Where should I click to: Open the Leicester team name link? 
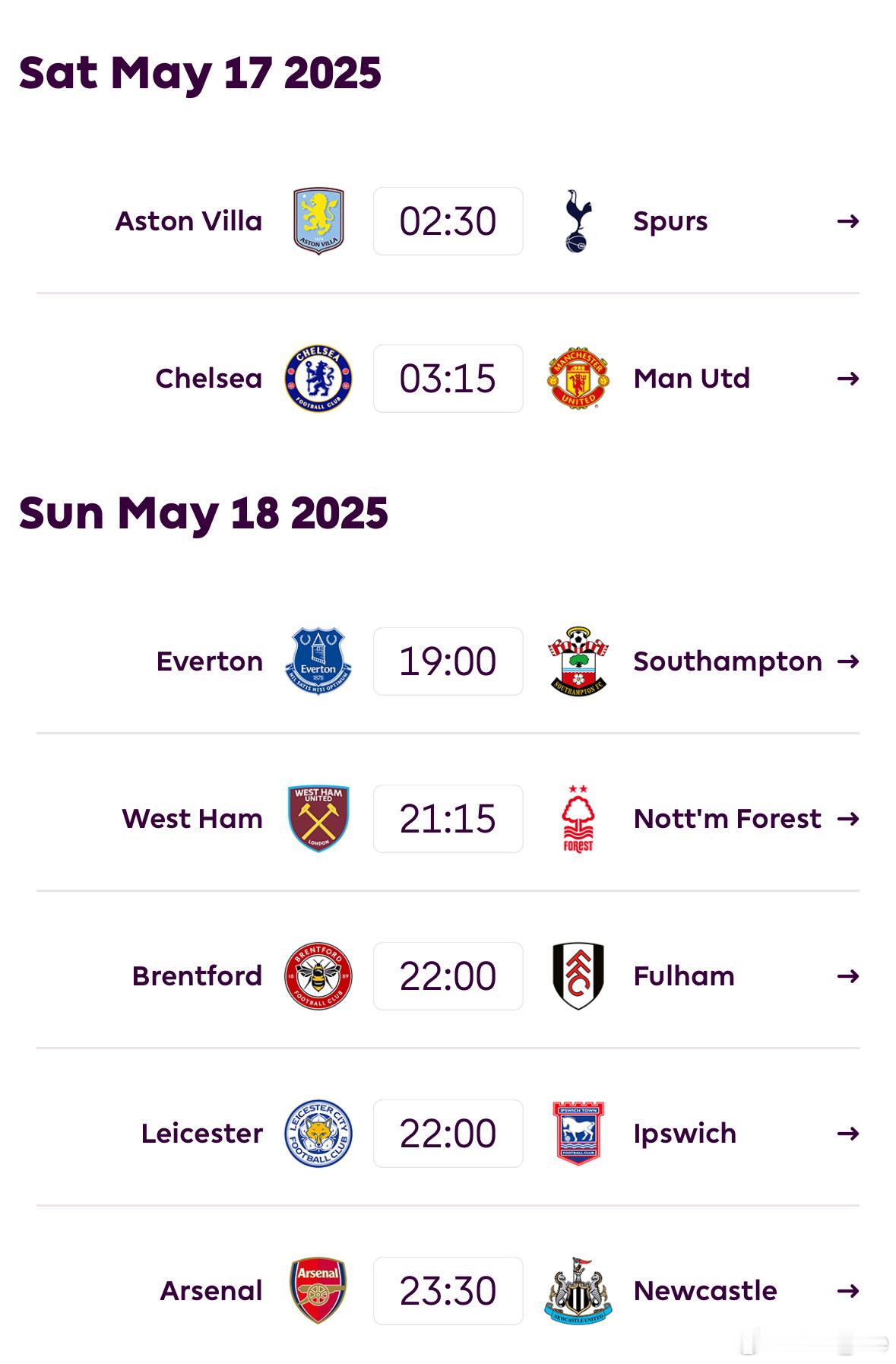tap(202, 1134)
